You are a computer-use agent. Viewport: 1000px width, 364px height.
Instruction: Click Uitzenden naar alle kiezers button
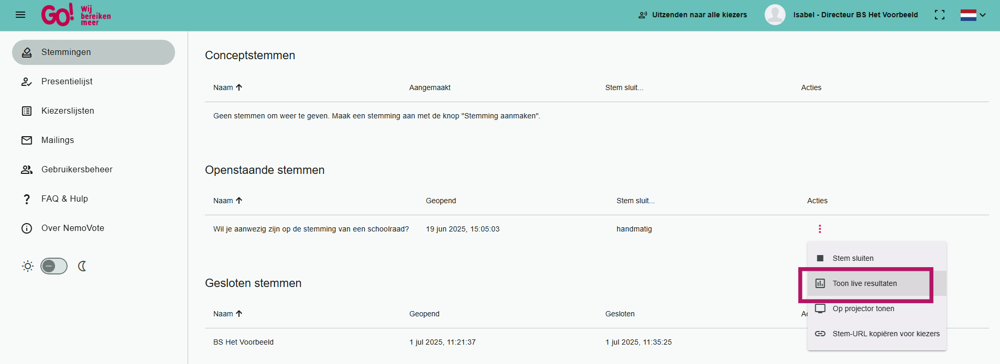pyautogui.click(x=693, y=15)
